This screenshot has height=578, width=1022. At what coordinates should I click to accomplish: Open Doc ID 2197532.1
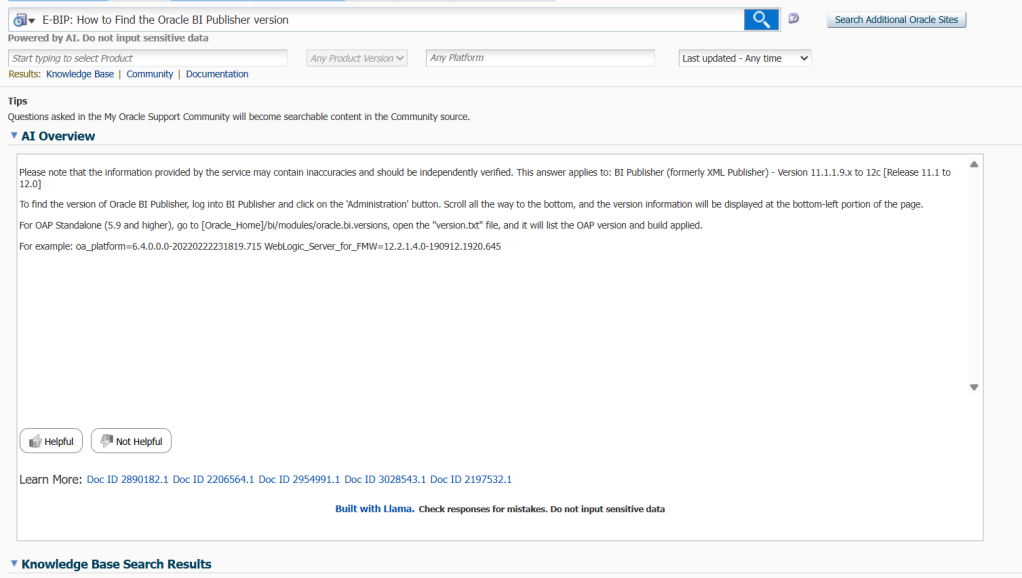471,480
